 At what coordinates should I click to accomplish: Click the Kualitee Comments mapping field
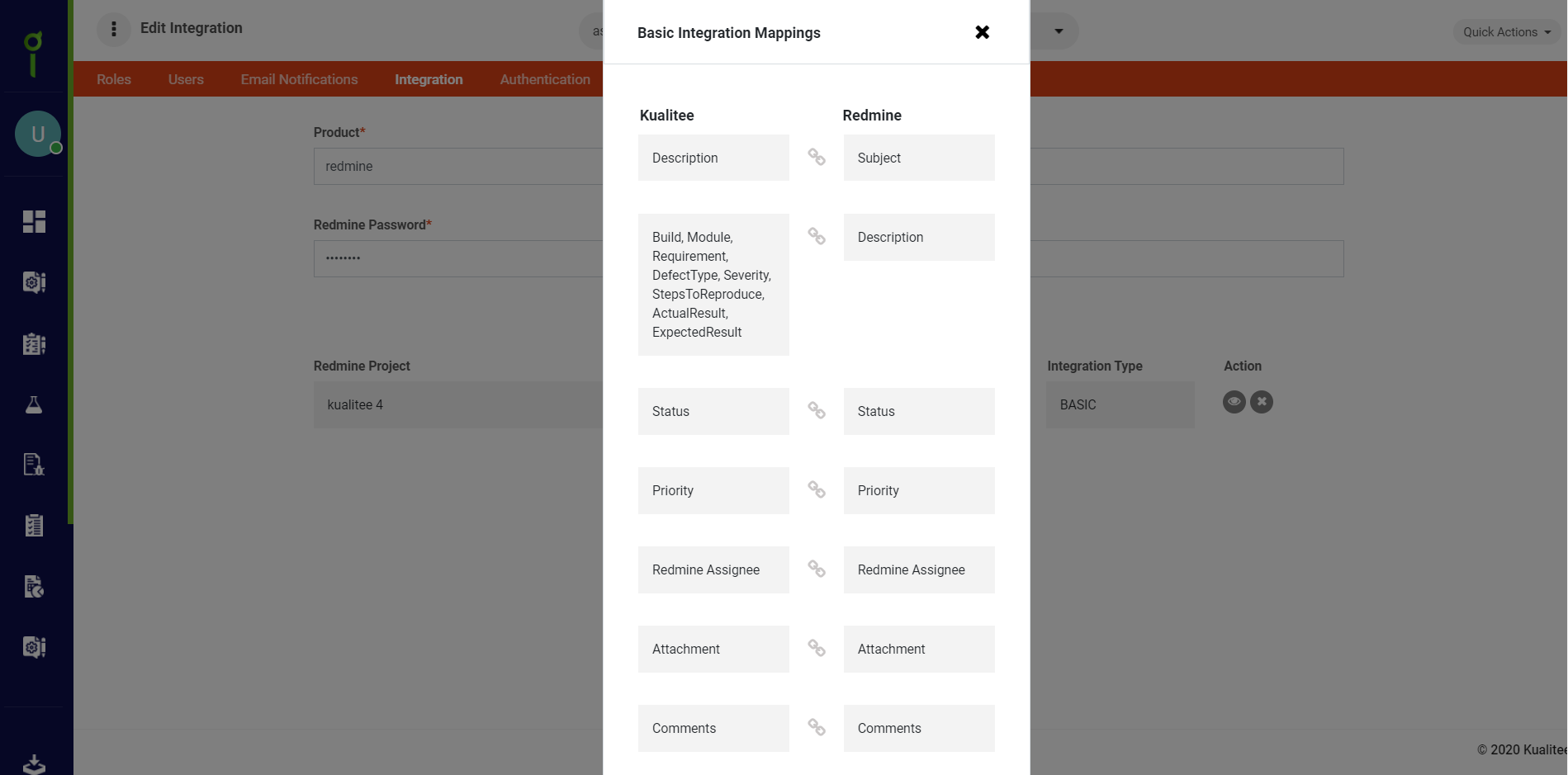pyautogui.click(x=713, y=728)
